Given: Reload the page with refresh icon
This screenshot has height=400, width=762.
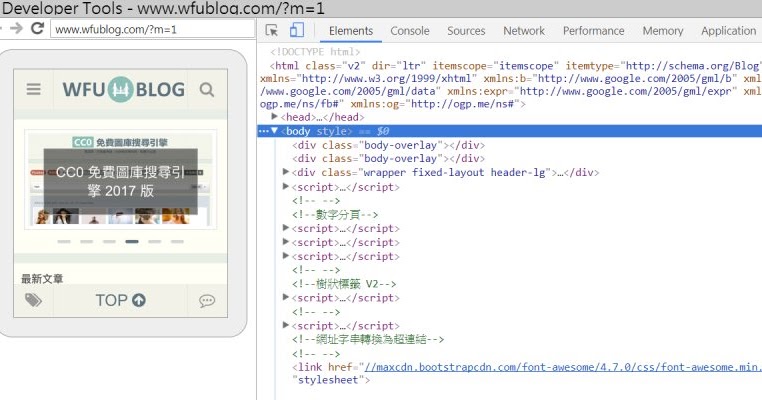Looking at the screenshot, I should point(37,28).
